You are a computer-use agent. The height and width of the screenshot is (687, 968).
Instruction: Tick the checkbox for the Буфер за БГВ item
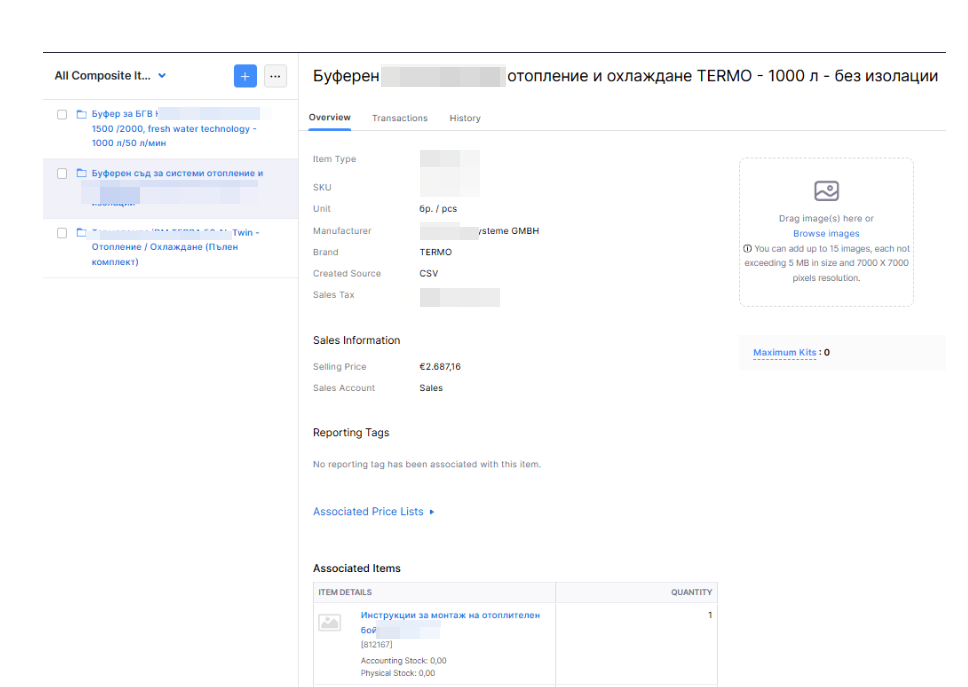click(62, 116)
